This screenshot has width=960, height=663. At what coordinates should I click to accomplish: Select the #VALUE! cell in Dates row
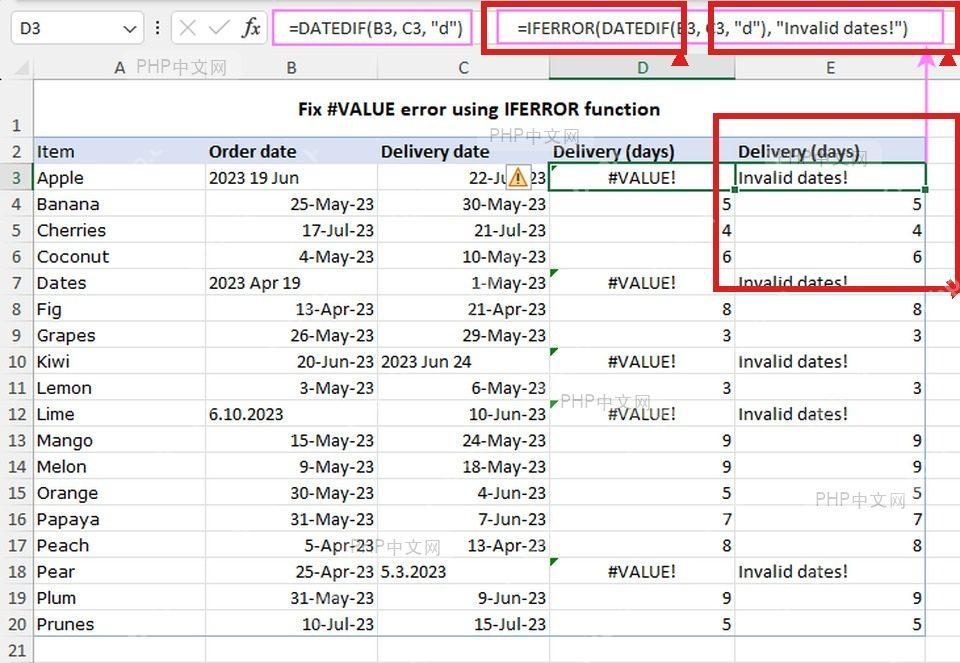click(642, 283)
